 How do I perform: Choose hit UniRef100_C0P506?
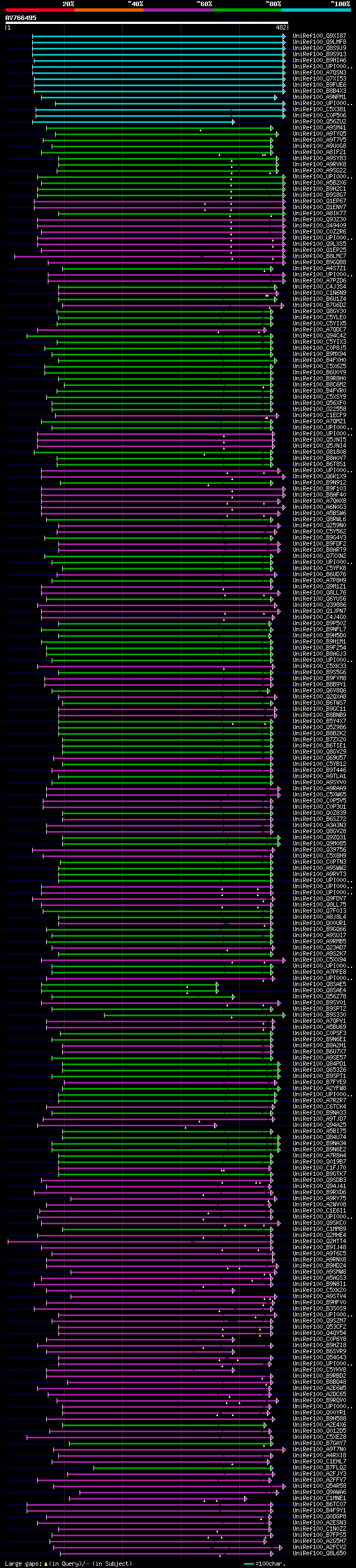tap(319, 116)
